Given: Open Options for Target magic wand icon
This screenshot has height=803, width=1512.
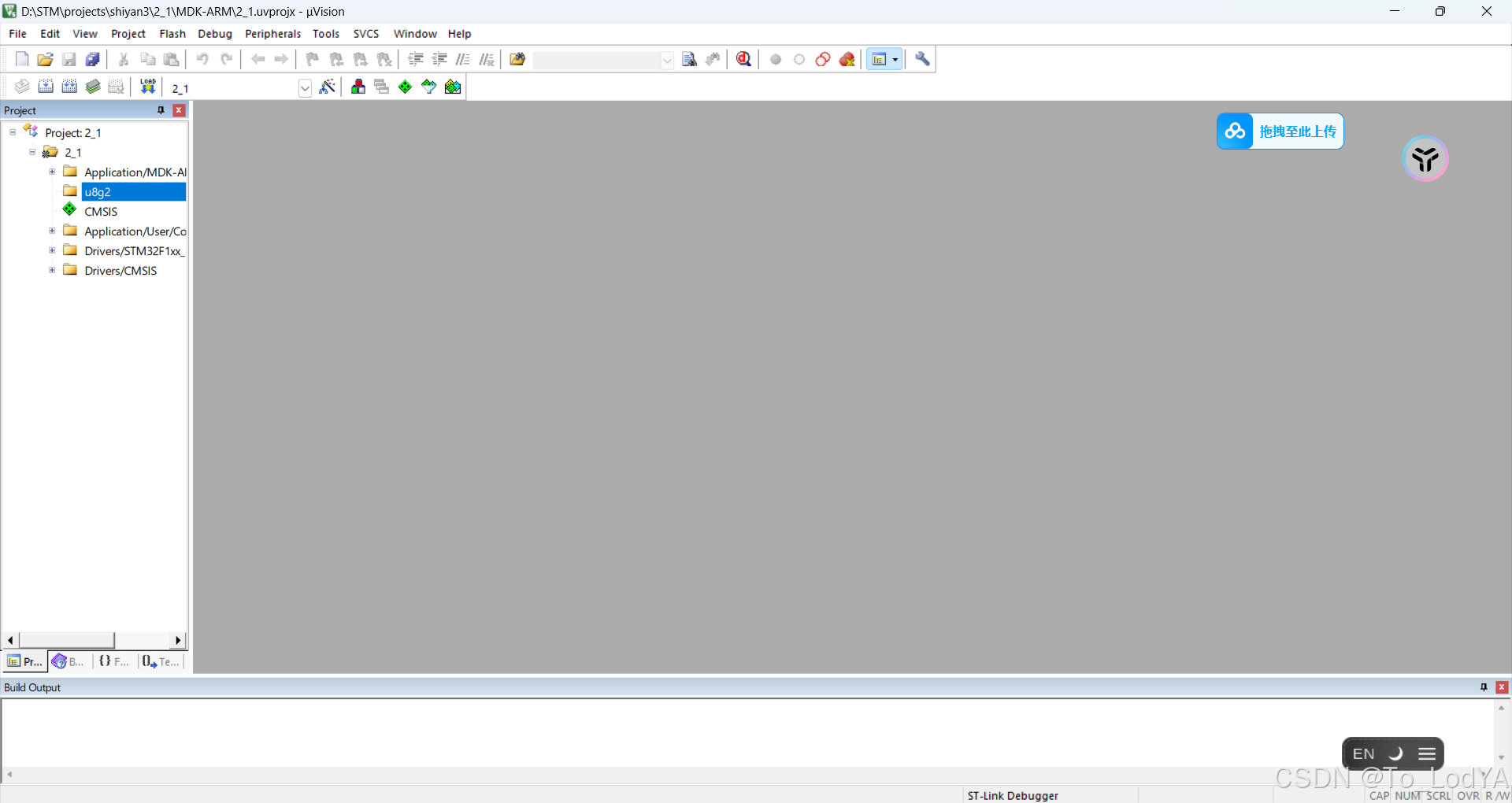Looking at the screenshot, I should [328, 87].
